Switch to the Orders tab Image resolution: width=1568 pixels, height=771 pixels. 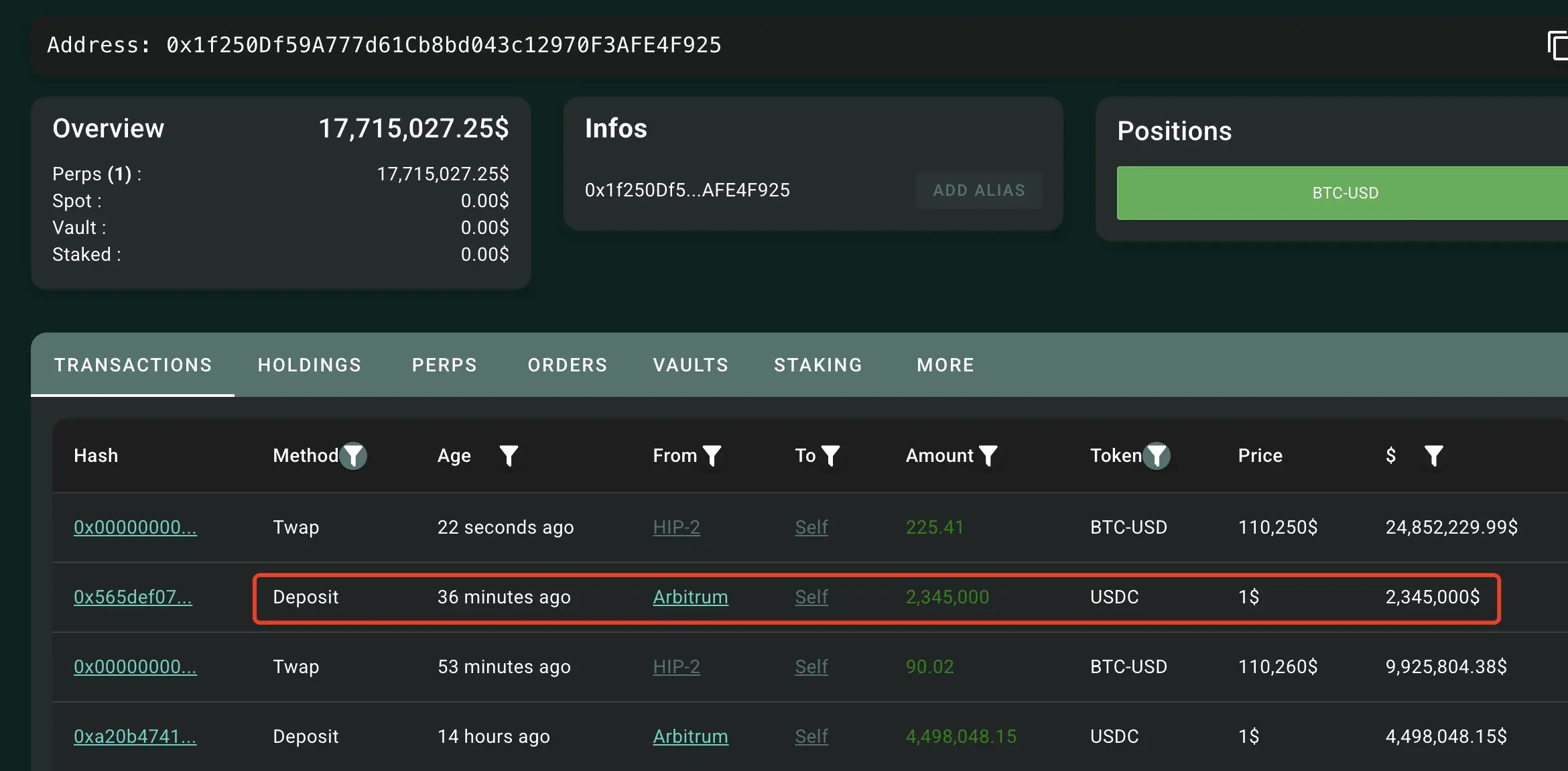568,365
